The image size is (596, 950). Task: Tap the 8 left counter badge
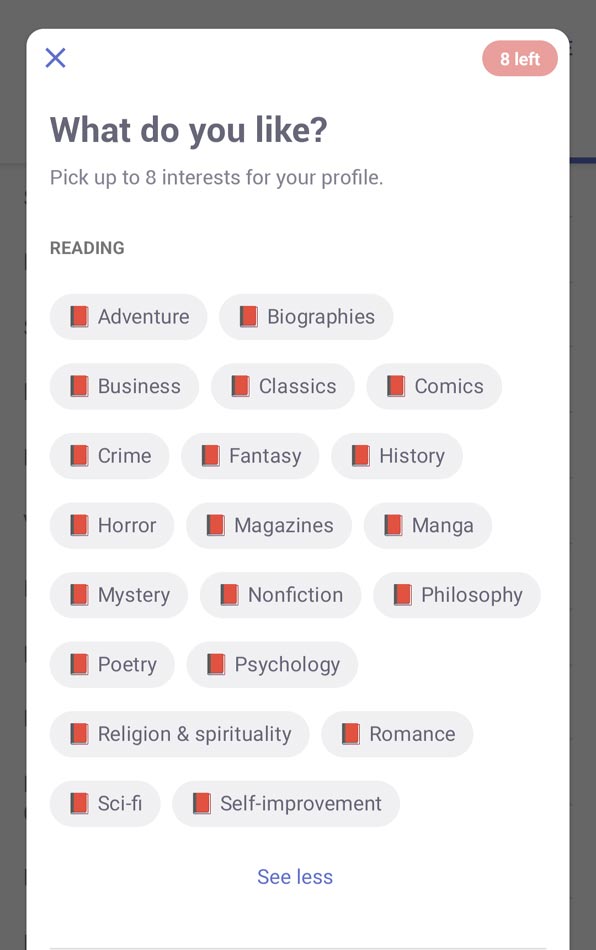(520, 59)
